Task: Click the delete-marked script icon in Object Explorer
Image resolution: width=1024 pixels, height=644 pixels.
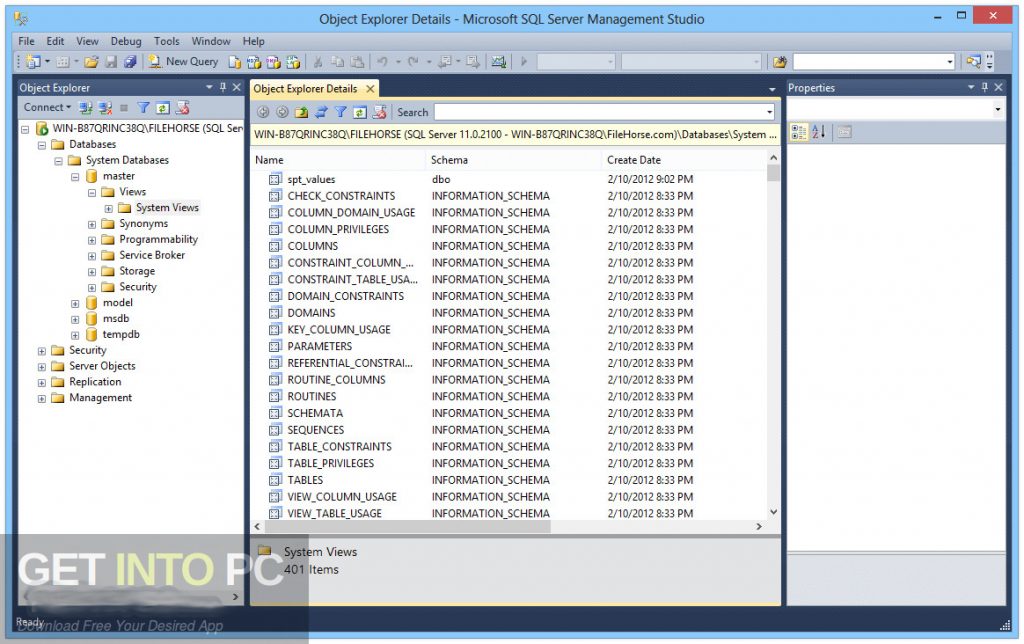Action: [x=182, y=108]
